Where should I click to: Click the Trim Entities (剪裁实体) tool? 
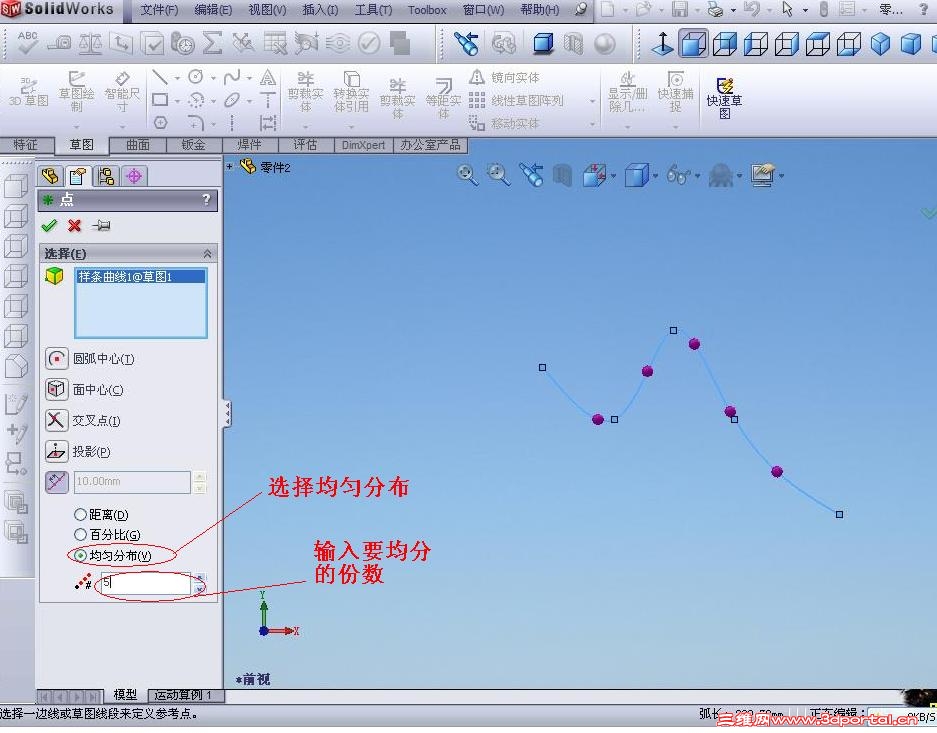pyautogui.click(x=305, y=93)
